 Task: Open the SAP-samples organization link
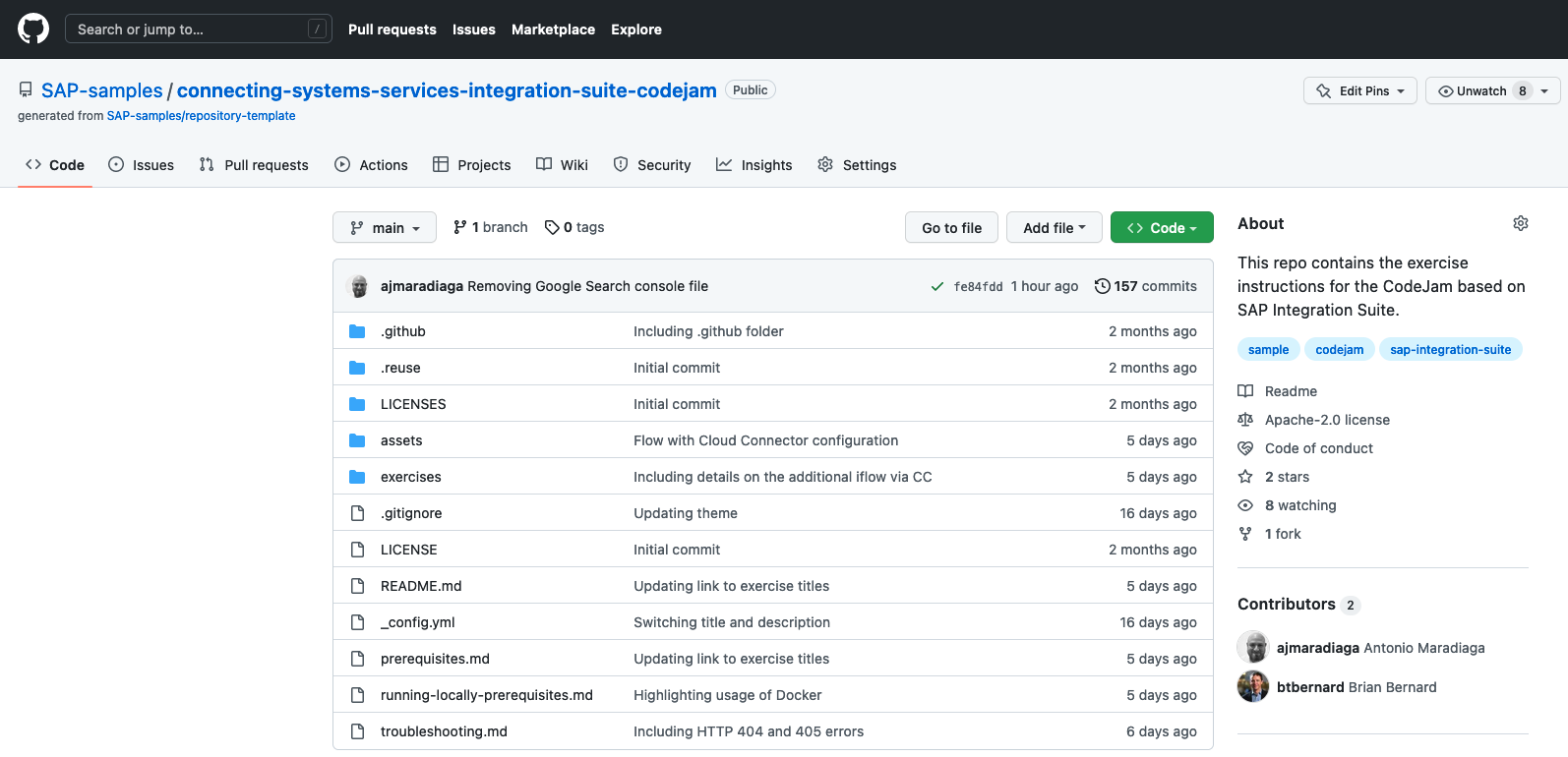(102, 90)
